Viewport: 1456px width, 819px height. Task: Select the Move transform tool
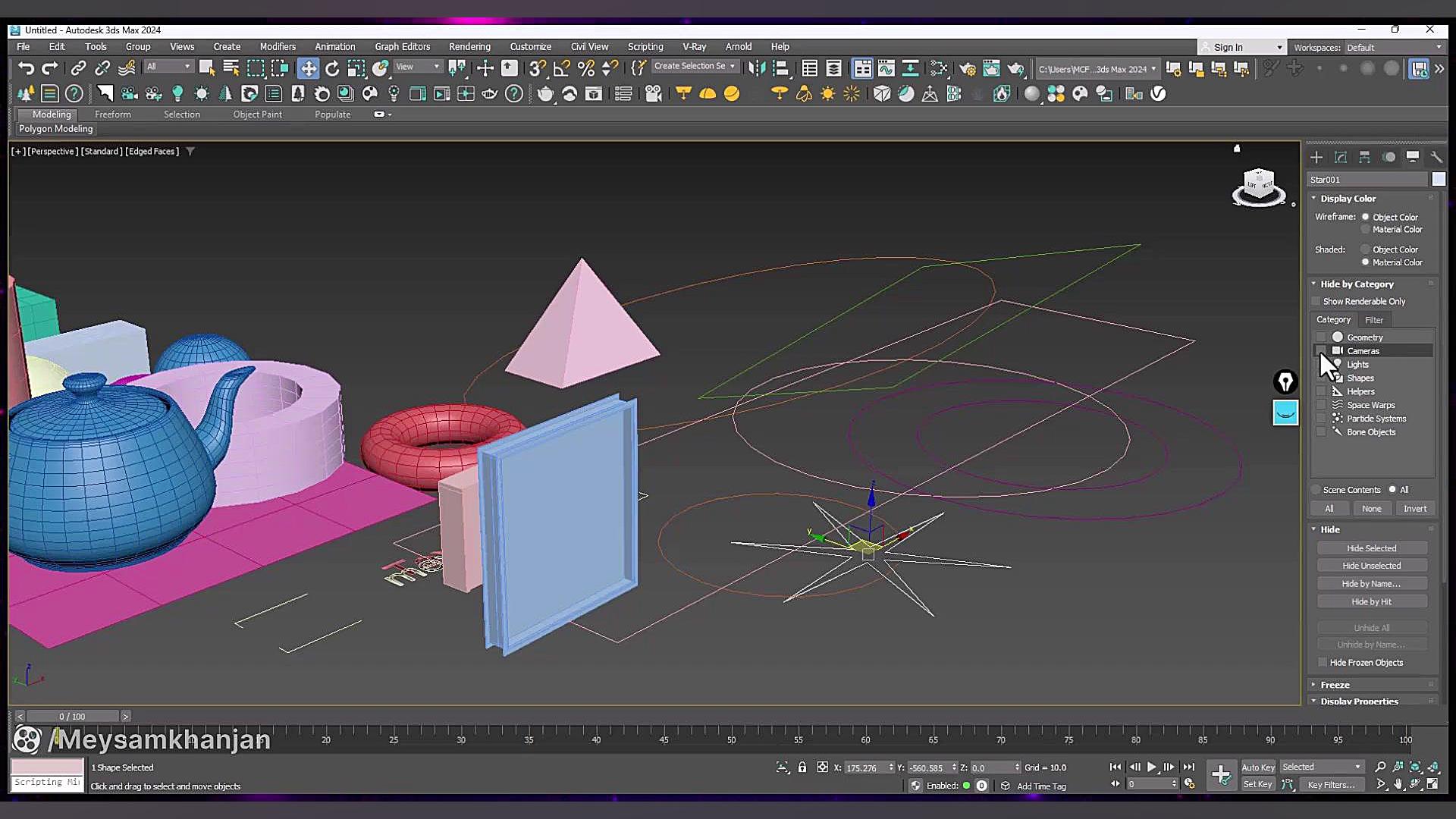click(x=308, y=68)
